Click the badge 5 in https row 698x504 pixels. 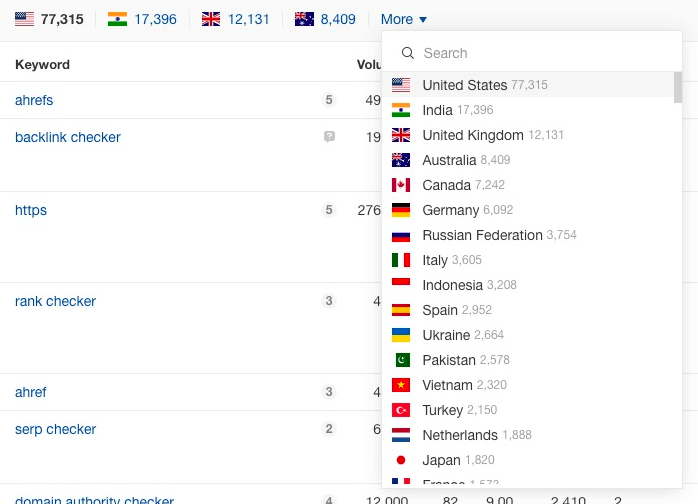tap(329, 210)
